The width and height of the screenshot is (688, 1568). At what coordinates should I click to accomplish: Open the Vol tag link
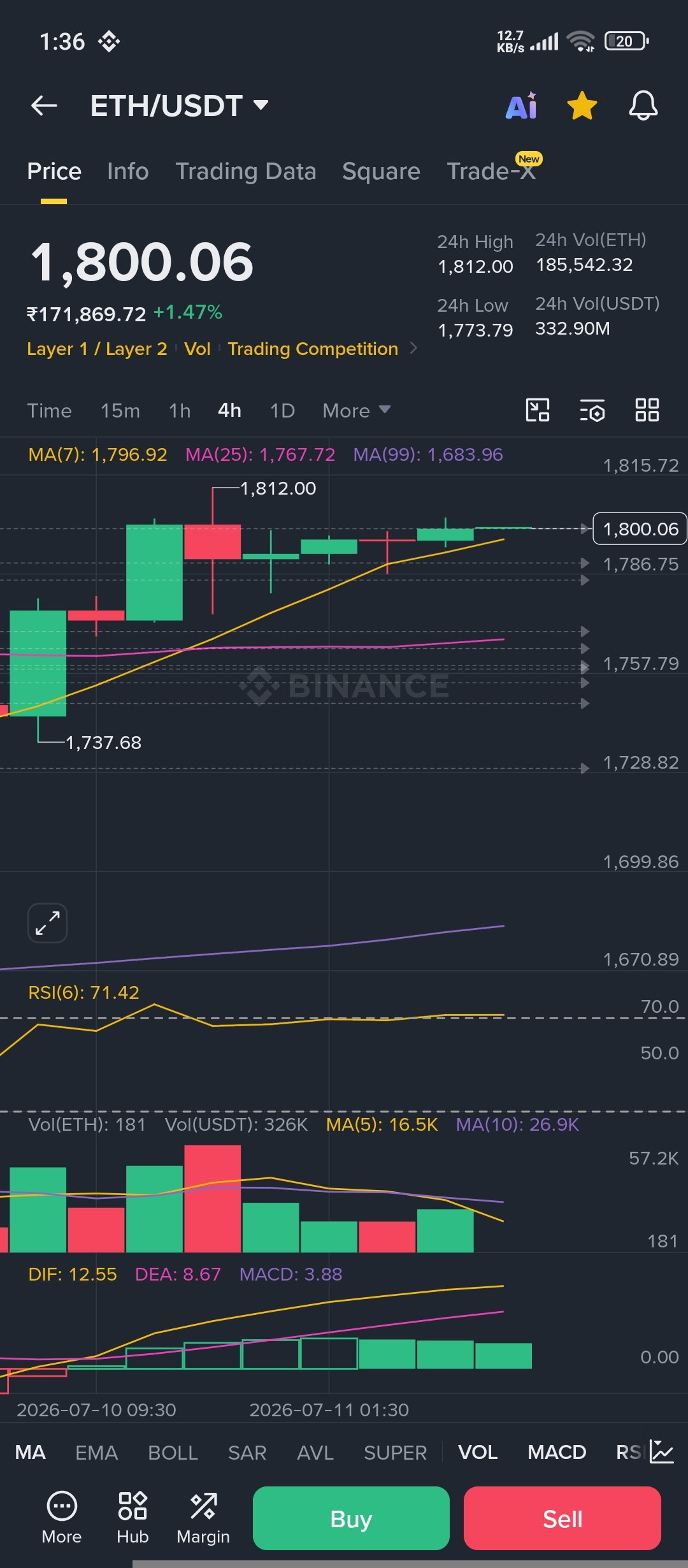[197, 349]
